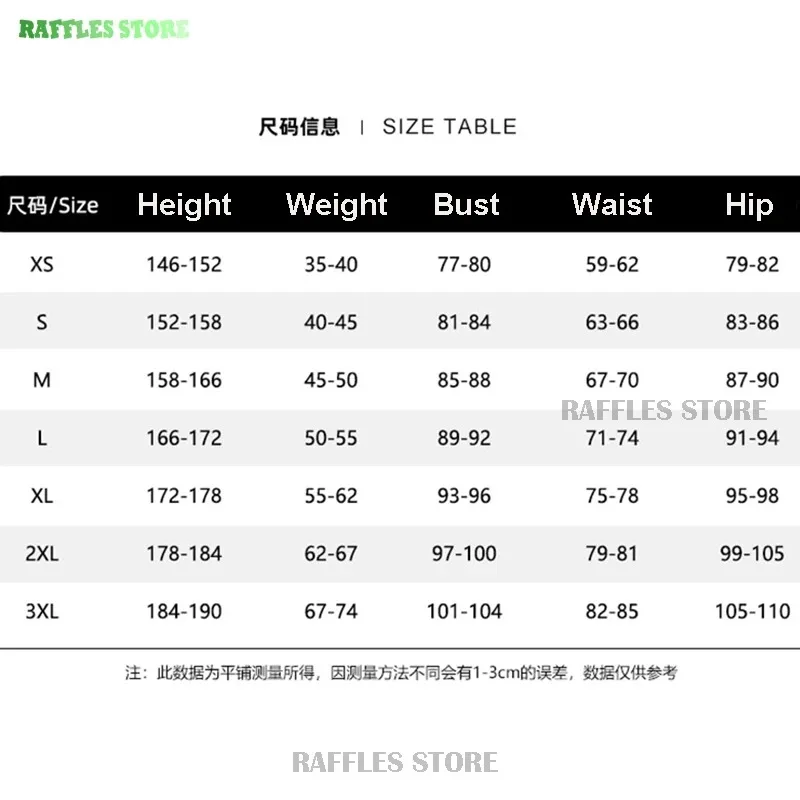Select the XS size row label
The image size is (800, 800).
42,265
